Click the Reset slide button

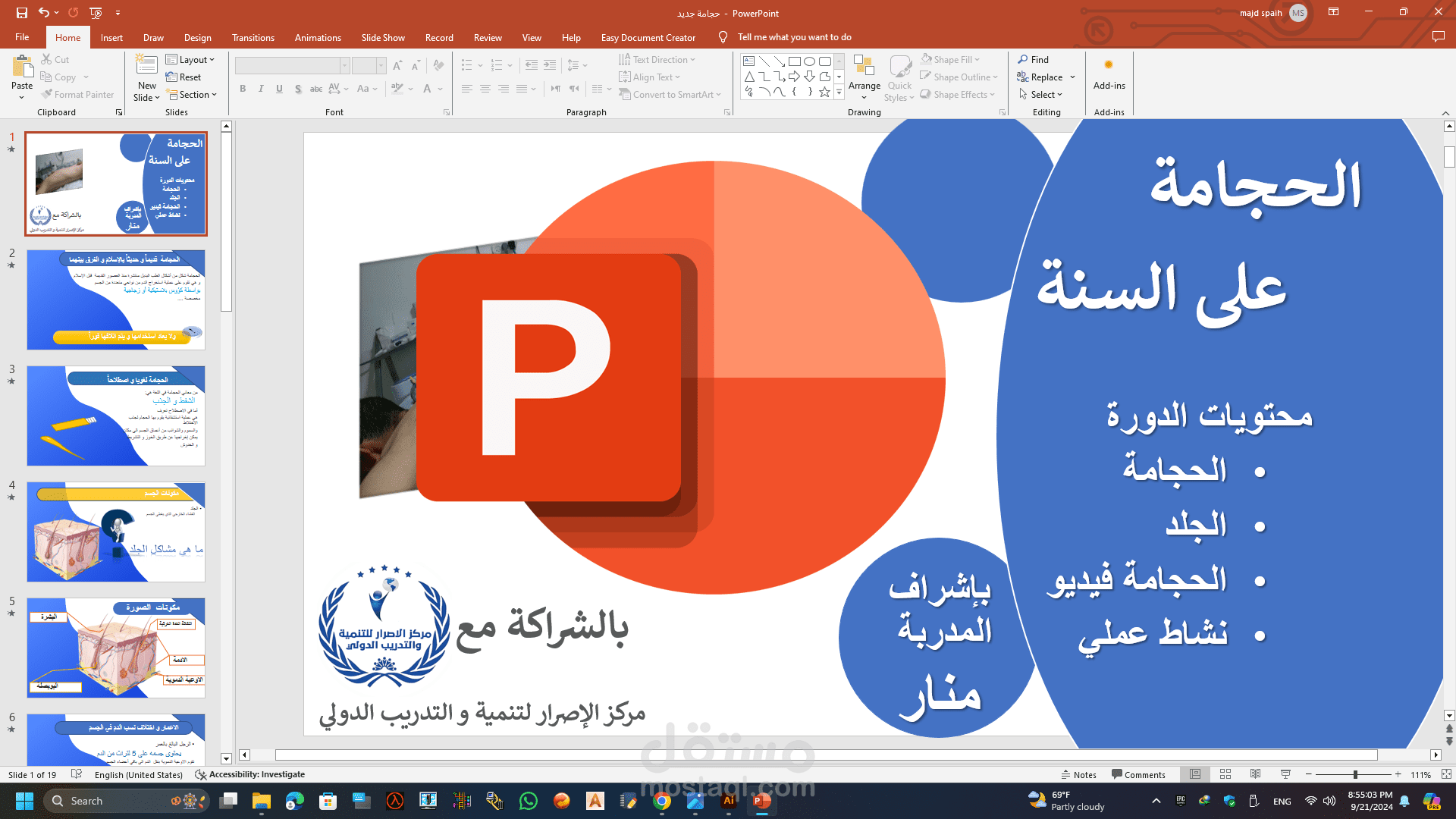(184, 77)
